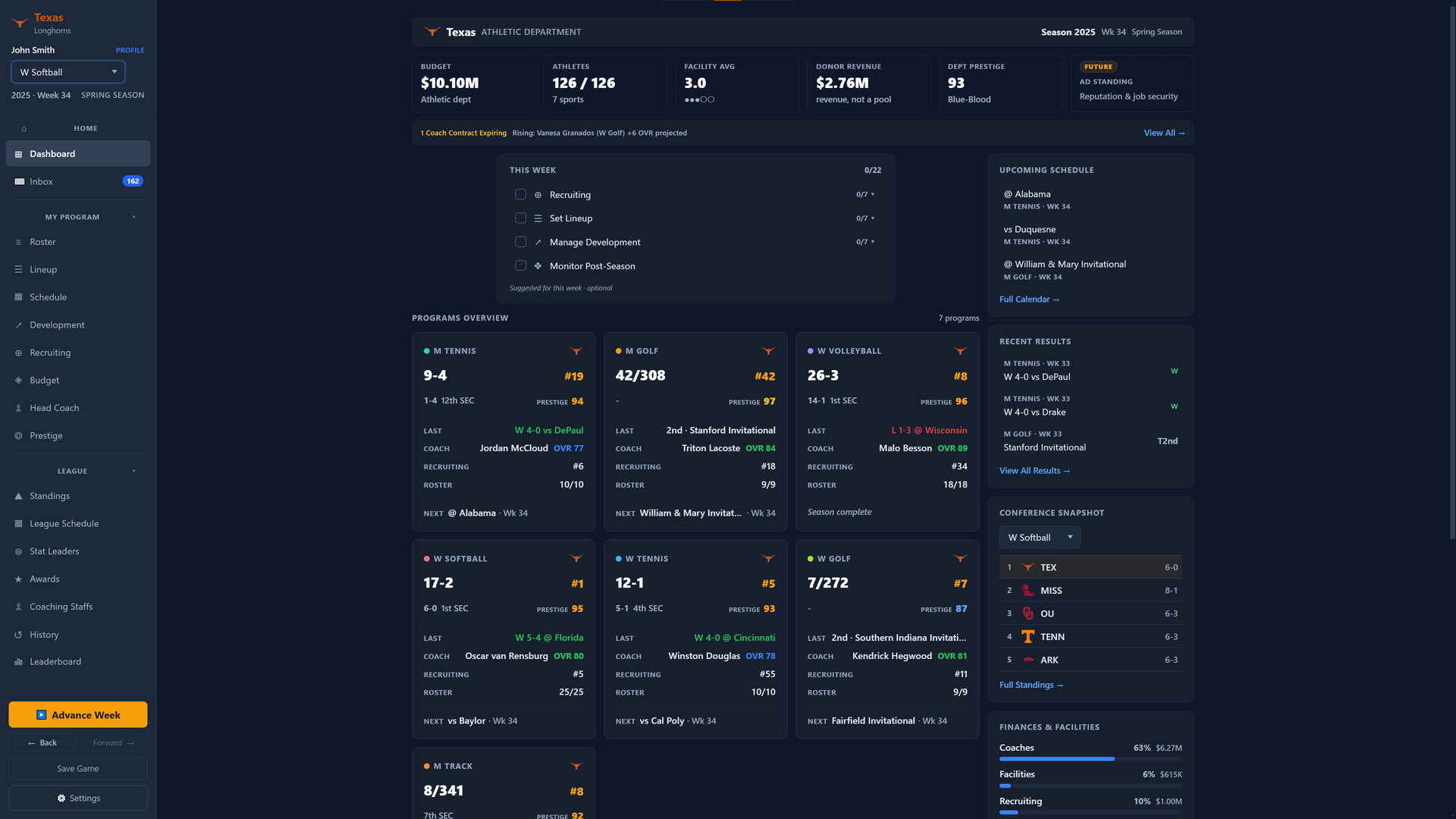This screenshot has height=819, width=1456.
Task: Click the Schedule grid icon in sidebar
Action: click(18, 297)
